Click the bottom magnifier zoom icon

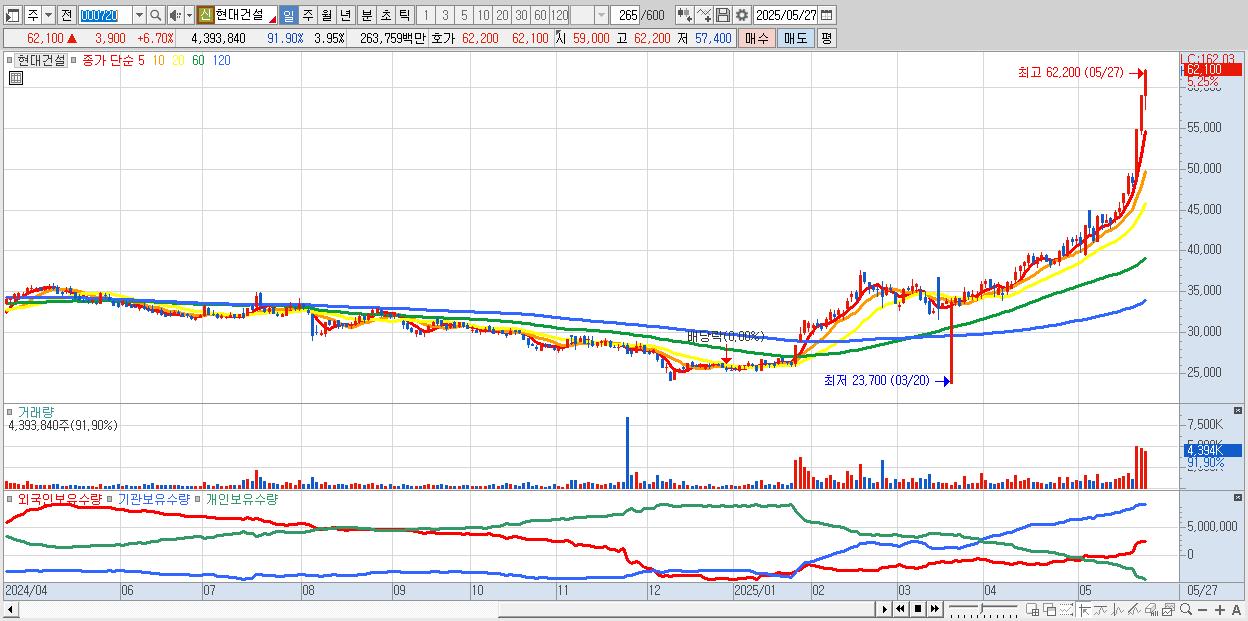point(1186,609)
